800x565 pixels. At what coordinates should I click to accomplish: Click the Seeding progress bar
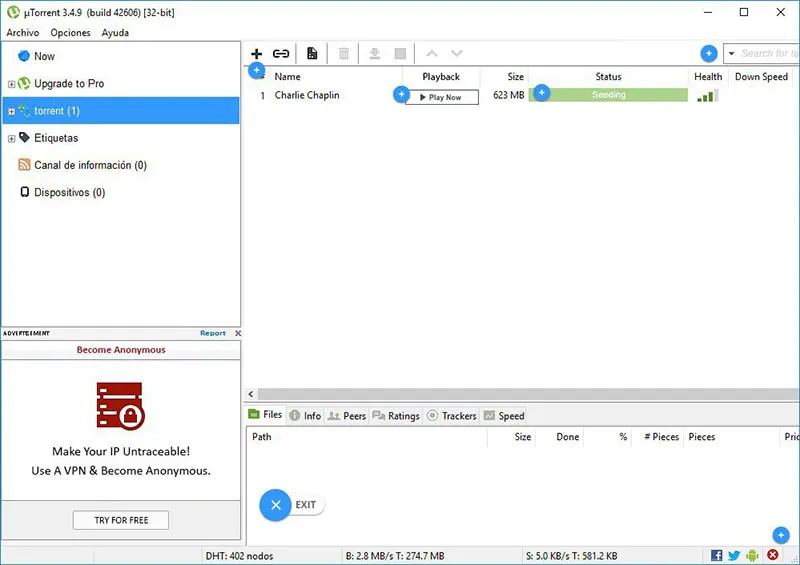(608, 95)
